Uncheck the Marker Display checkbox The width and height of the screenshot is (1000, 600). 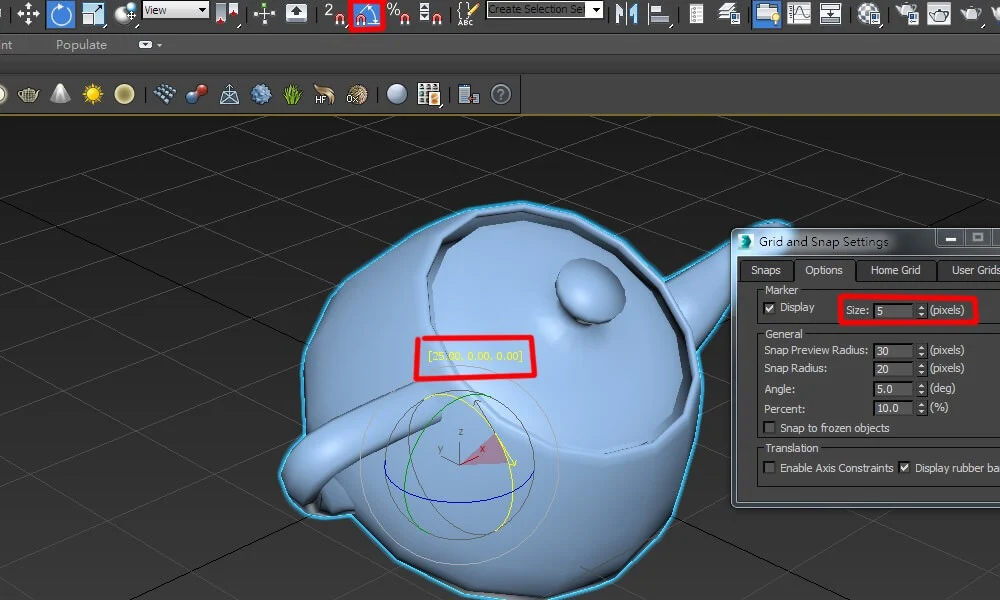[x=770, y=308]
